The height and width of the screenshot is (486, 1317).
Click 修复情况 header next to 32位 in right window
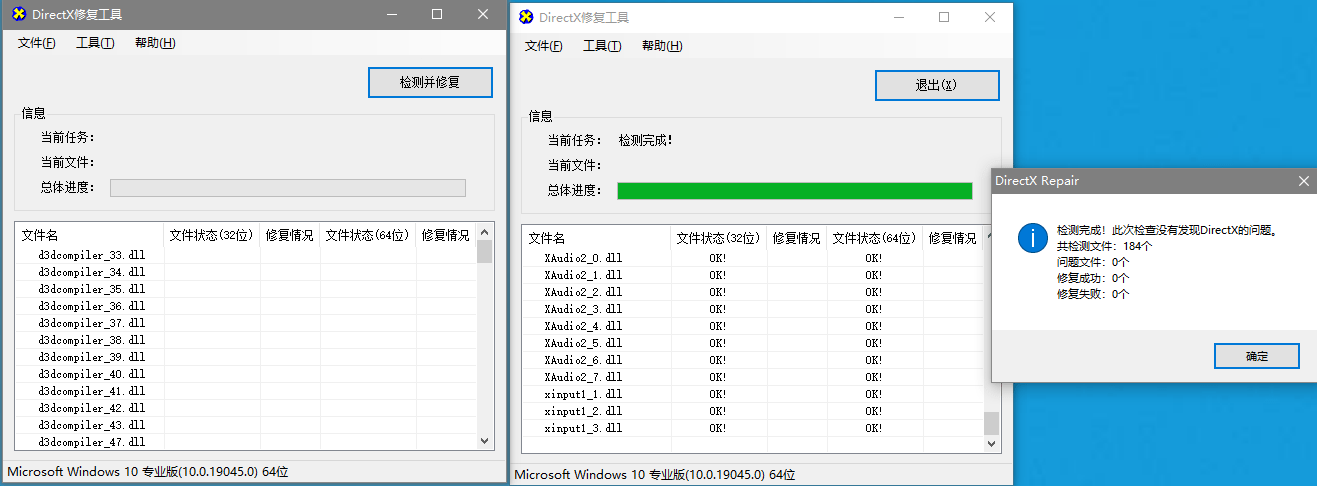(797, 238)
